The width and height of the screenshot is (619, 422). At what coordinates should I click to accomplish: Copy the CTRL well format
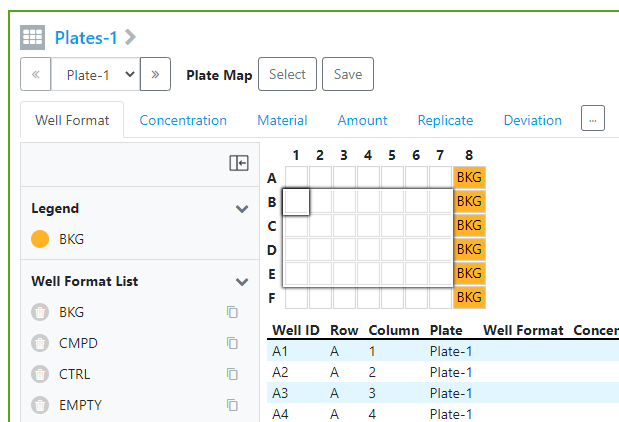pyautogui.click(x=232, y=374)
